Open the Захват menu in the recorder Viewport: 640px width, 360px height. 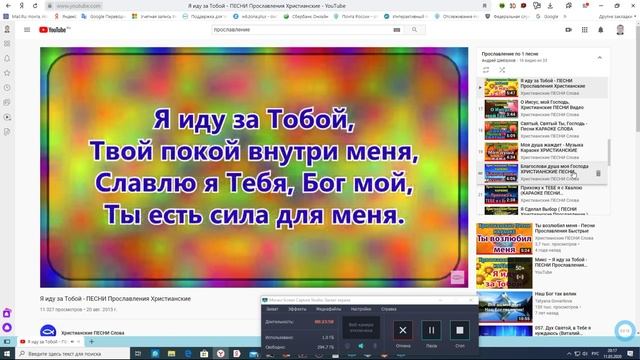coord(272,309)
